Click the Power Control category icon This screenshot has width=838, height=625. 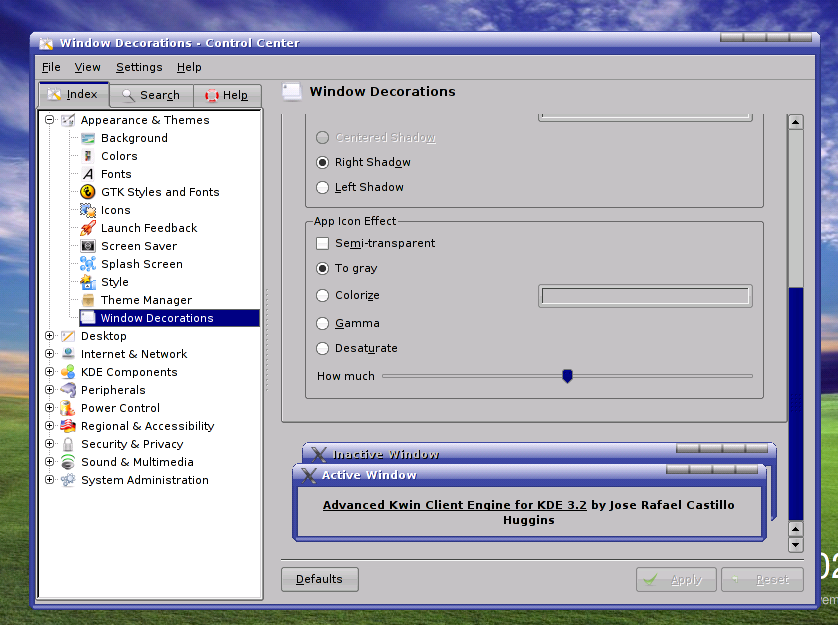pyautogui.click(x=68, y=408)
